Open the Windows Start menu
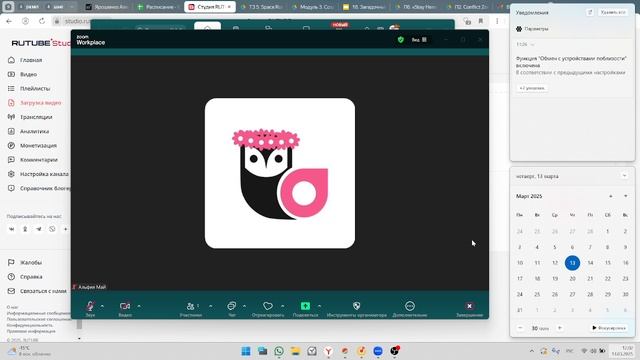640x360 pixels. click(x=246, y=351)
